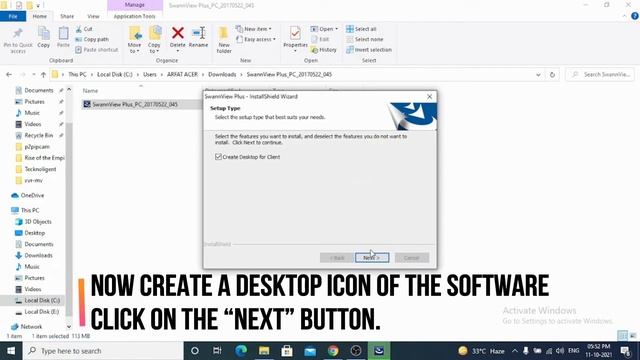The height and width of the screenshot is (360, 640).
Task: Click the Next button in wizard
Action: pyautogui.click(x=372, y=258)
